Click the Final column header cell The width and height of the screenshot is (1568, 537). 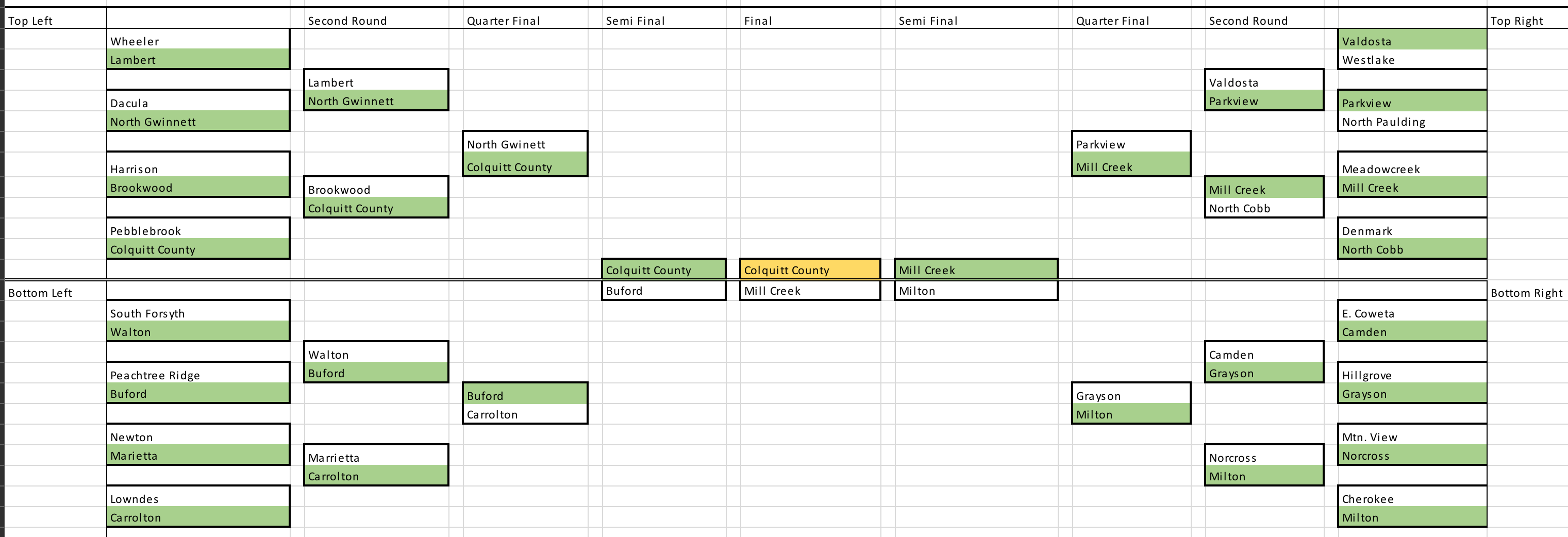tap(810, 21)
